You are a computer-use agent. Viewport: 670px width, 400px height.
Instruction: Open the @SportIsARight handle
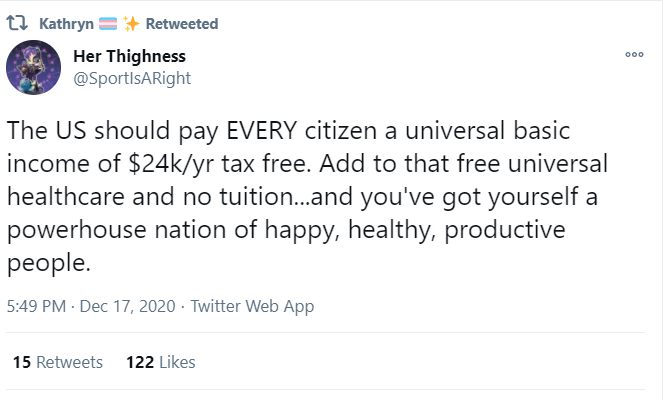point(132,79)
